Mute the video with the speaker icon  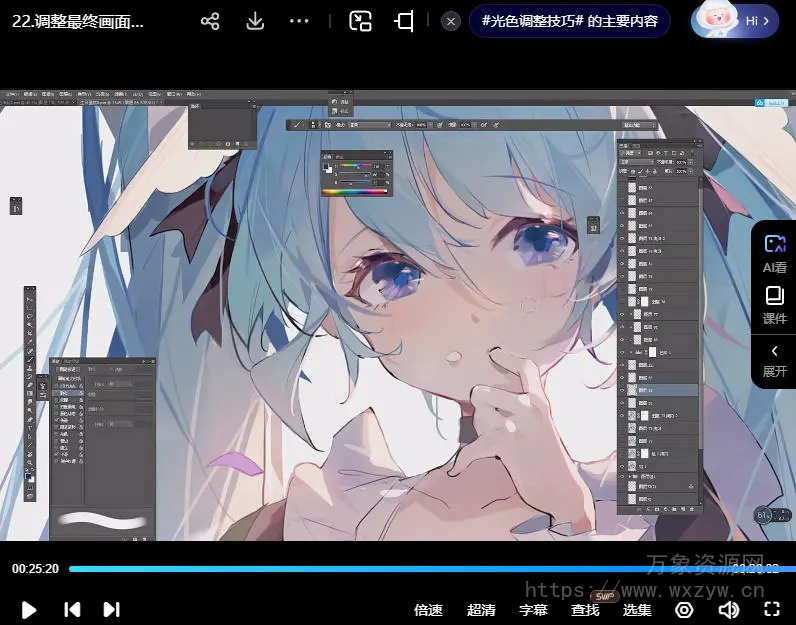click(x=728, y=609)
